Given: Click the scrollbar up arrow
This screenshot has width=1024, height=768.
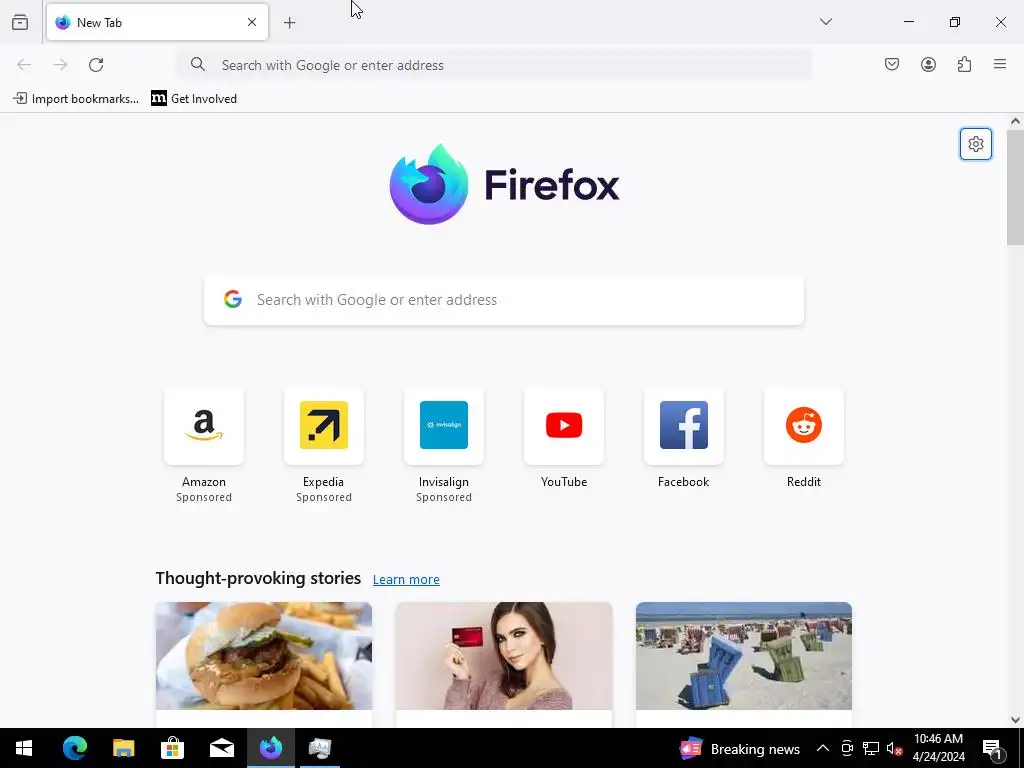Looking at the screenshot, I should tap(1015, 121).
